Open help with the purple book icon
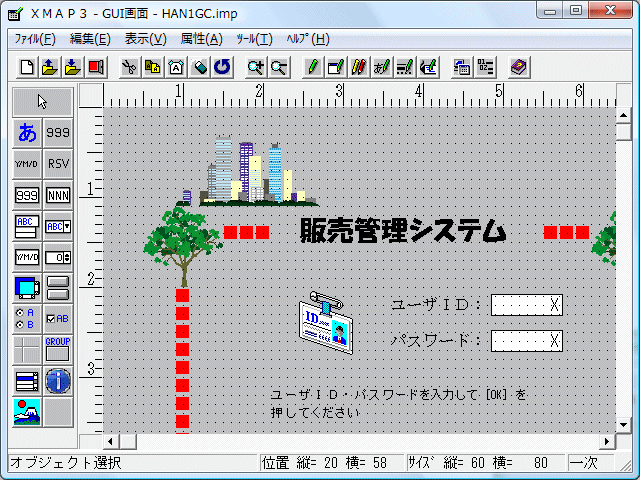The height and width of the screenshot is (480, 640). point(519,67)
